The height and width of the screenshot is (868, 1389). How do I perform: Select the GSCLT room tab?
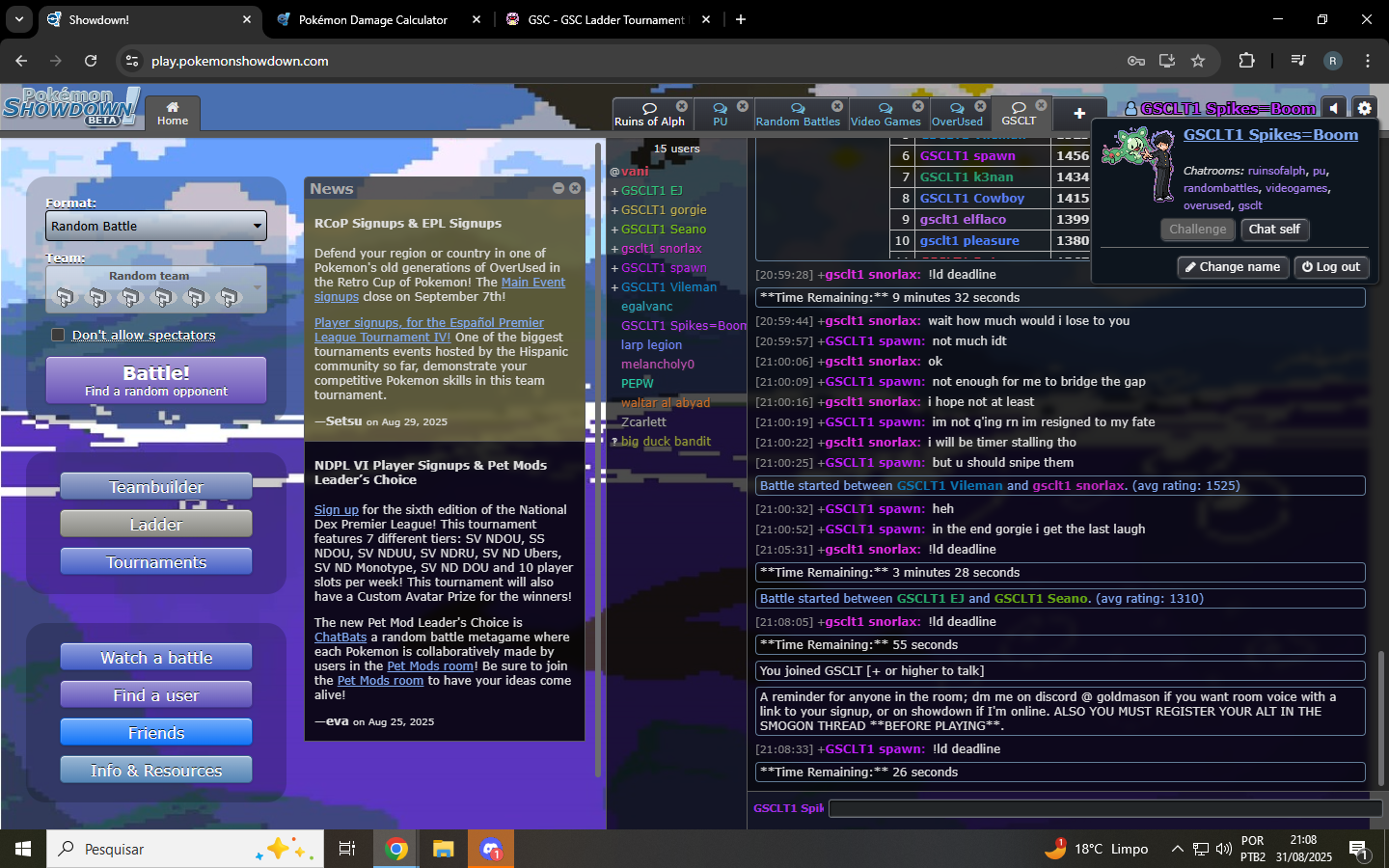1019,114
